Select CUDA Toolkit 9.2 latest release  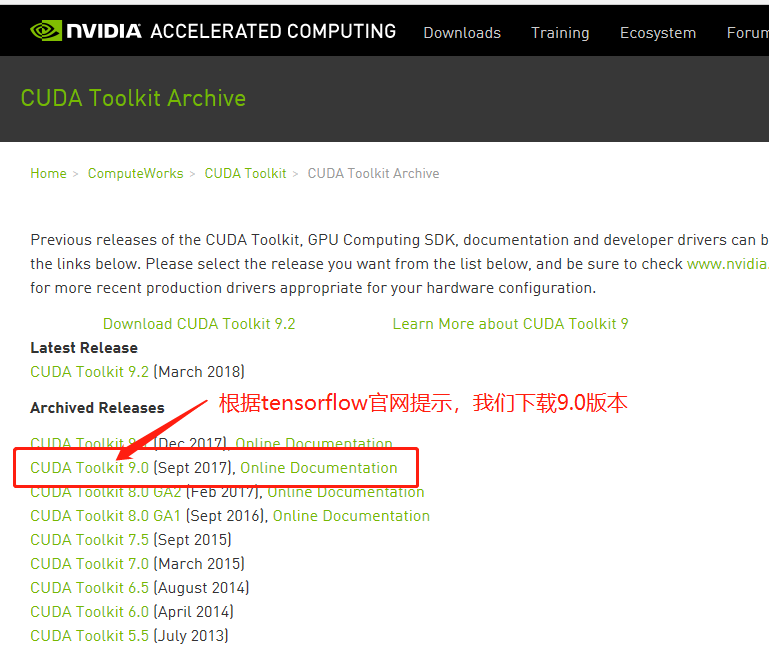89,372
